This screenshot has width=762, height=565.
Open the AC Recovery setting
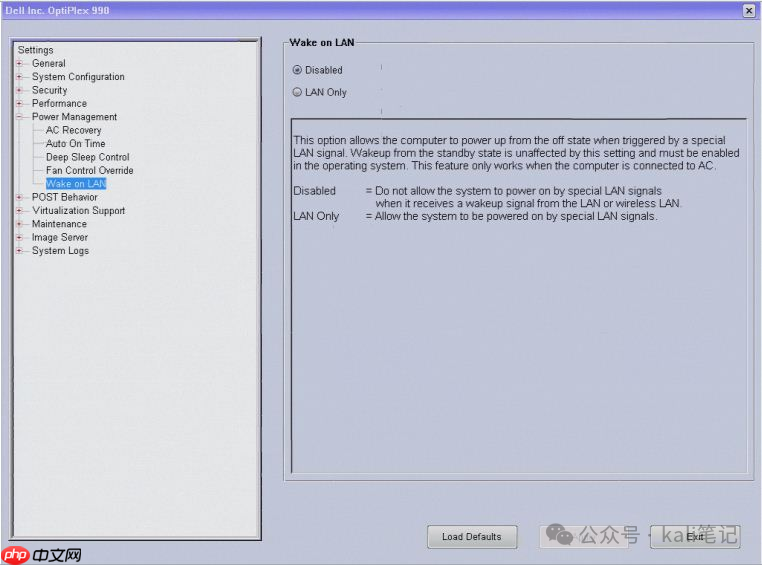pyautogui.click(x=73, y=130)
